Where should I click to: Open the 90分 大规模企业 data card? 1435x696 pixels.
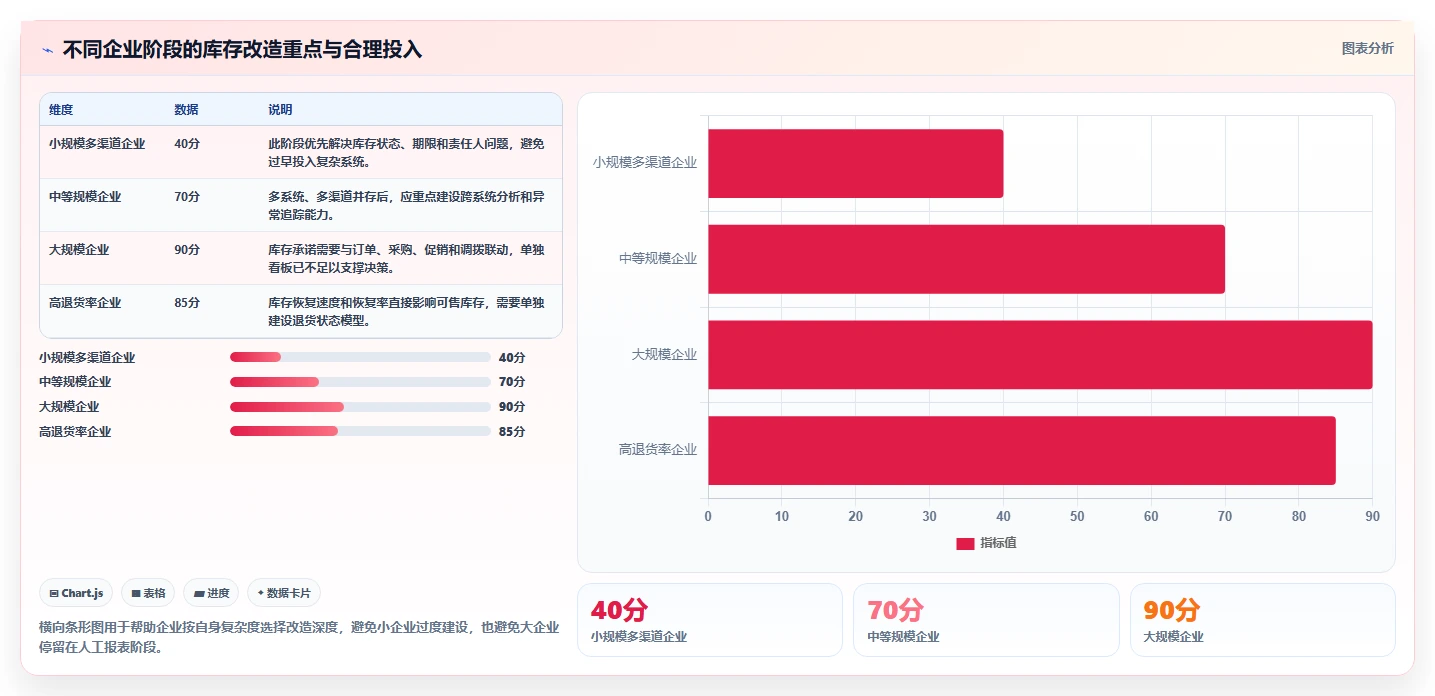pyautogui.click(x=1262, y=620)
